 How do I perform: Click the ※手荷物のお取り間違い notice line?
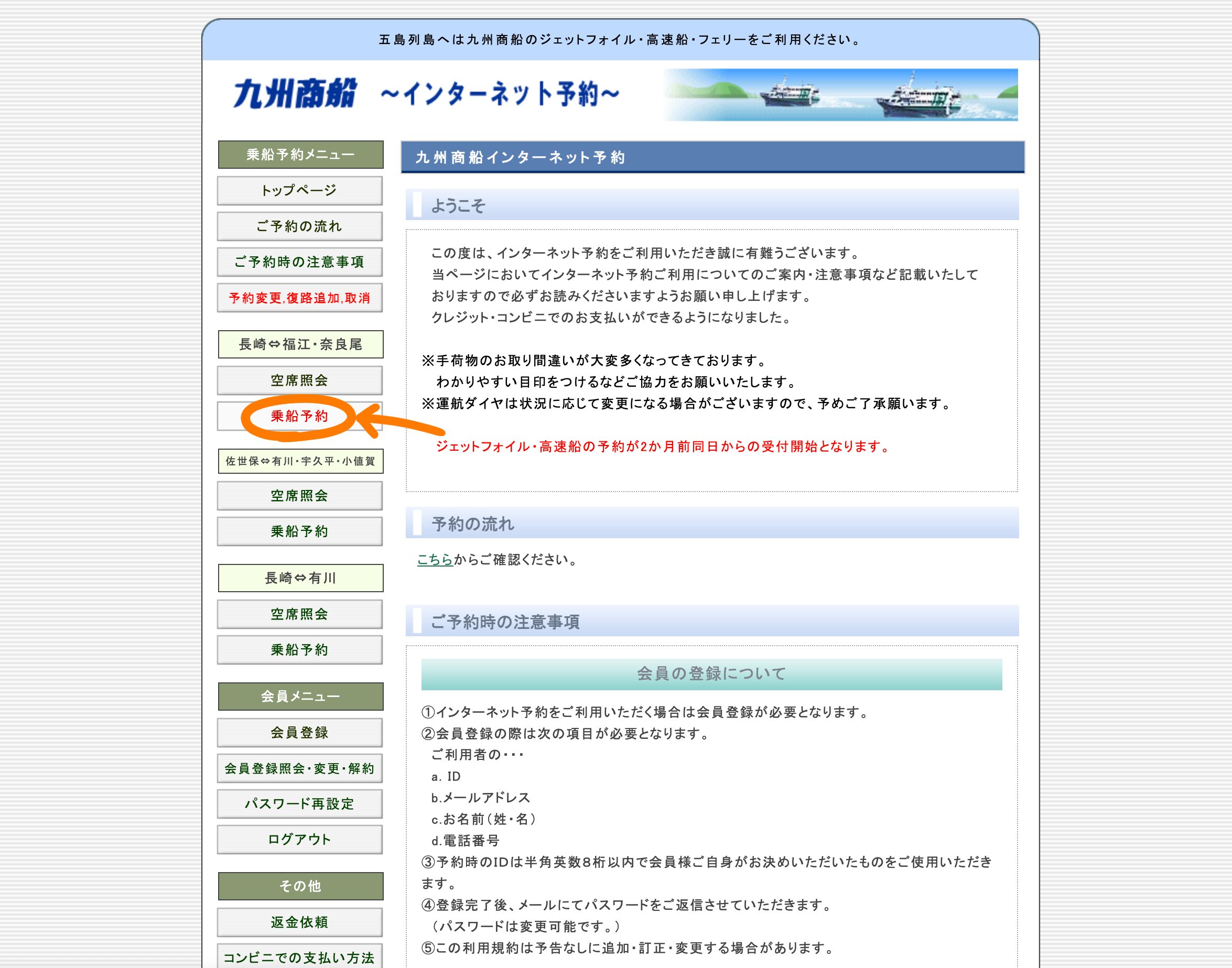coord(594,361)
